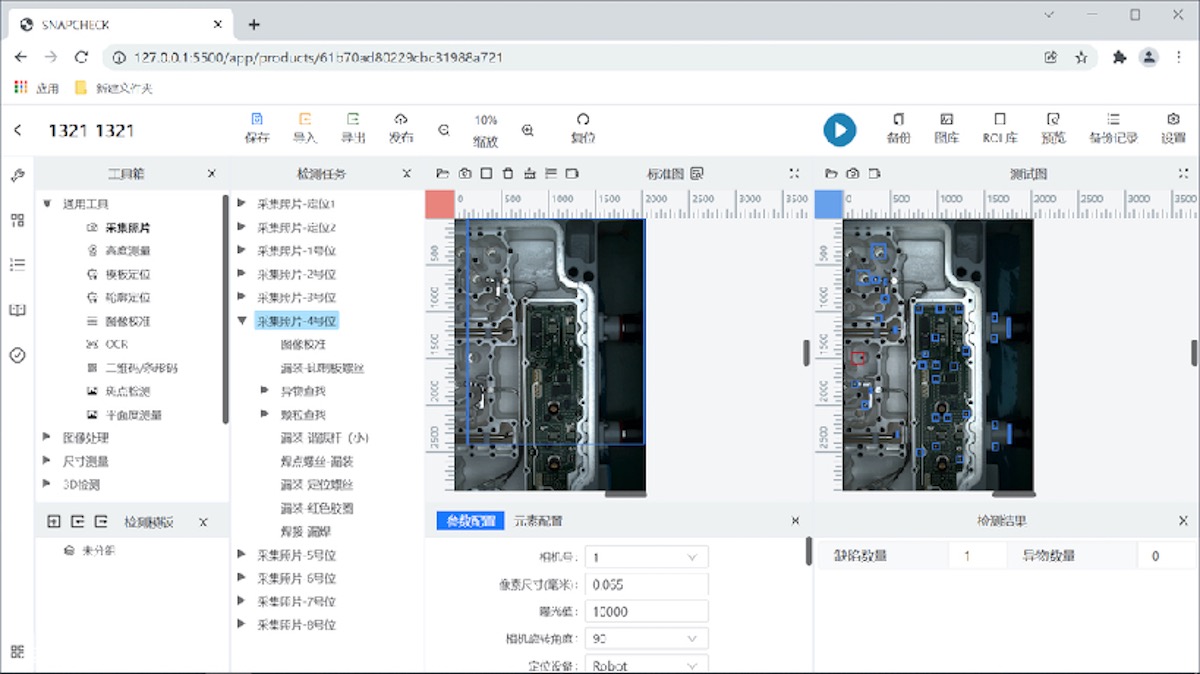1200x674 pixels.
Task: Open the ROI库 library
Action: coord(1000,119)
